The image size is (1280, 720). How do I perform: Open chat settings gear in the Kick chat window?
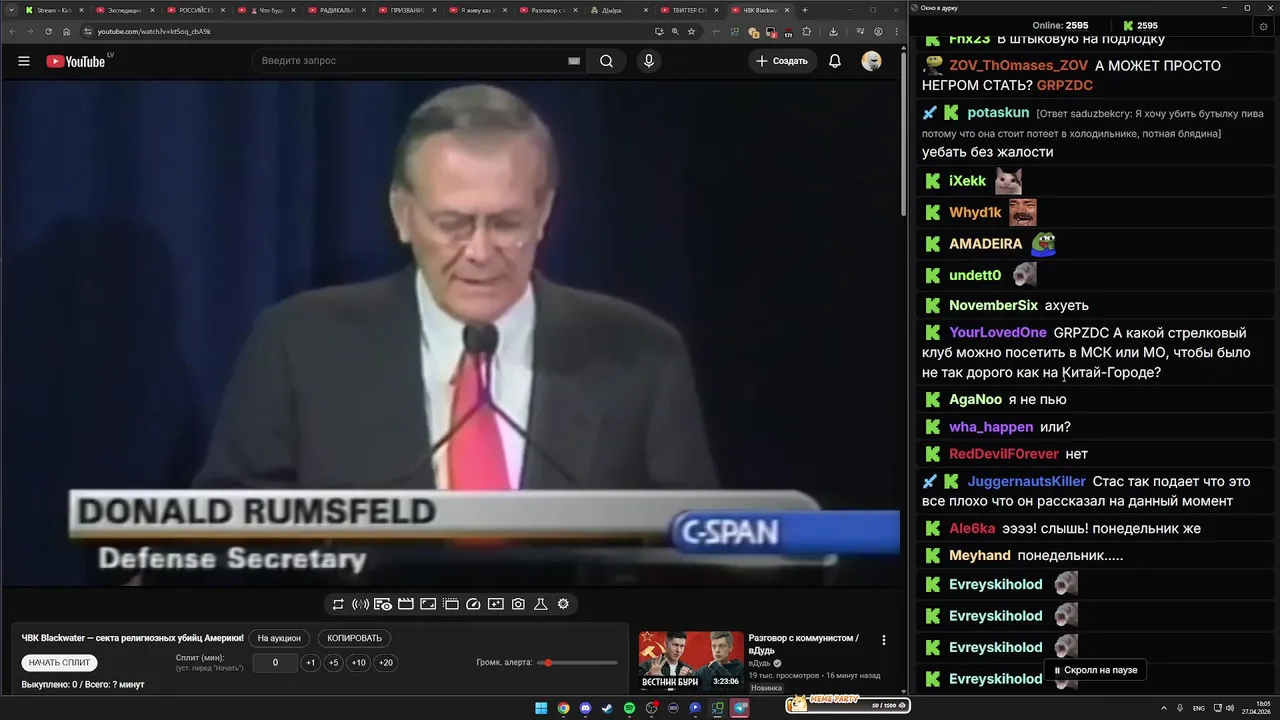pyautogui.click(x=1263, y=26)
